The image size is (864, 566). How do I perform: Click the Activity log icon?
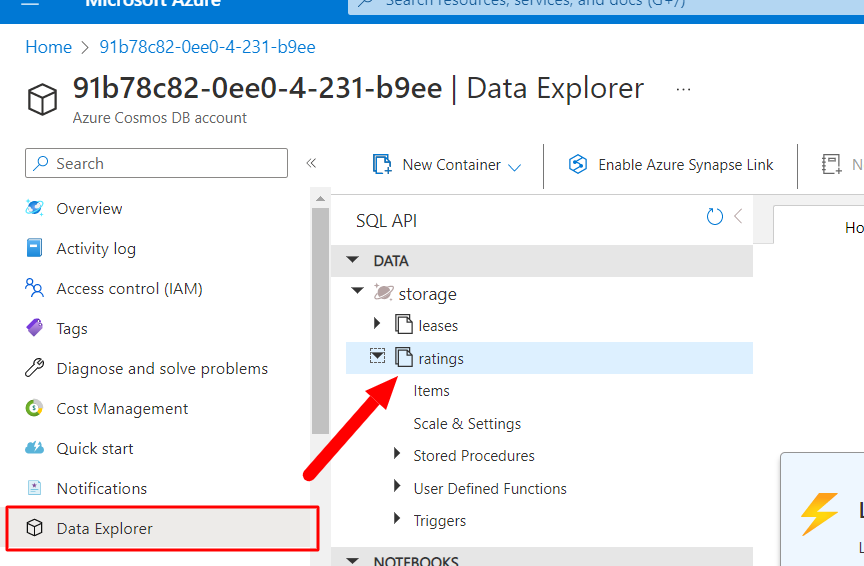(x=34, y=248)
